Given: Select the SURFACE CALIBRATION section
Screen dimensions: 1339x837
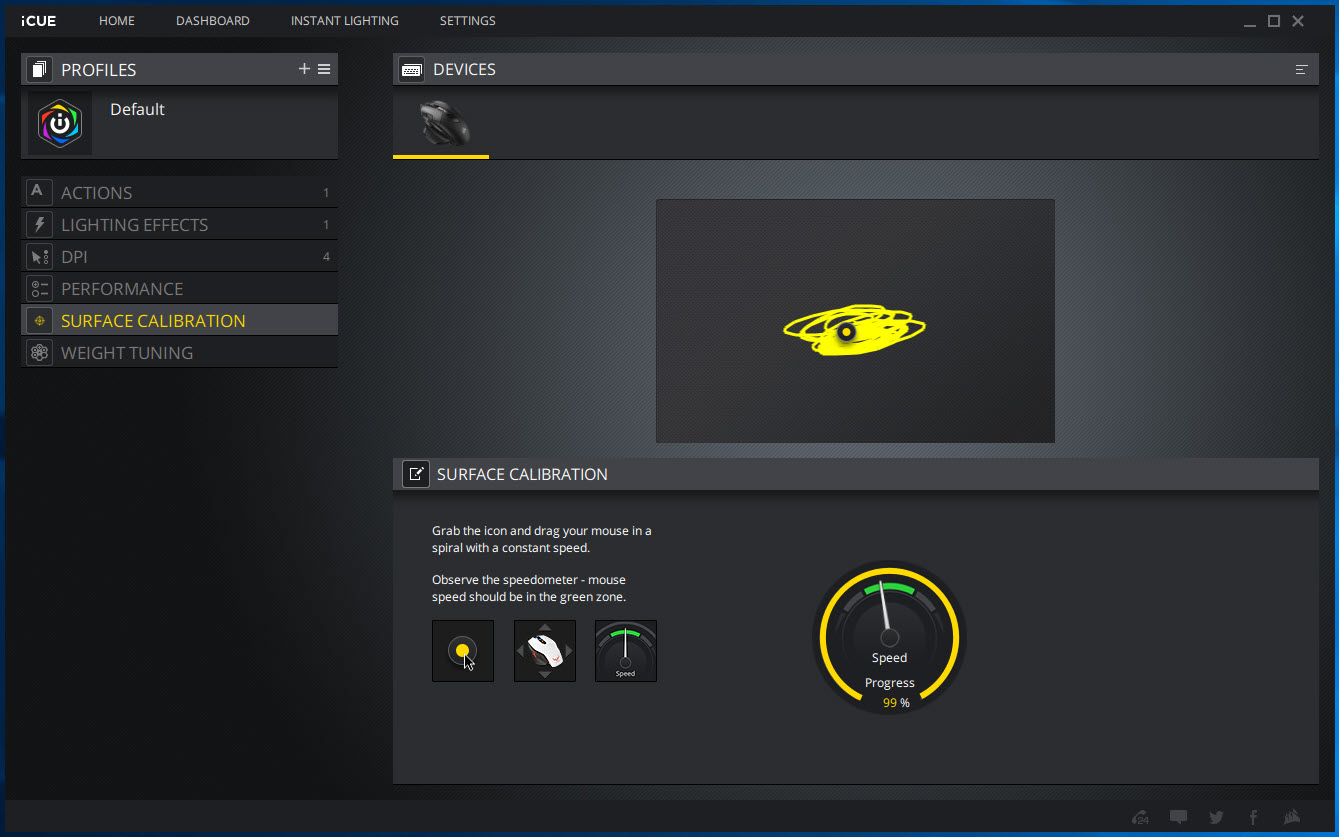Looking at the screenshot, I should (x=180, y=320).
